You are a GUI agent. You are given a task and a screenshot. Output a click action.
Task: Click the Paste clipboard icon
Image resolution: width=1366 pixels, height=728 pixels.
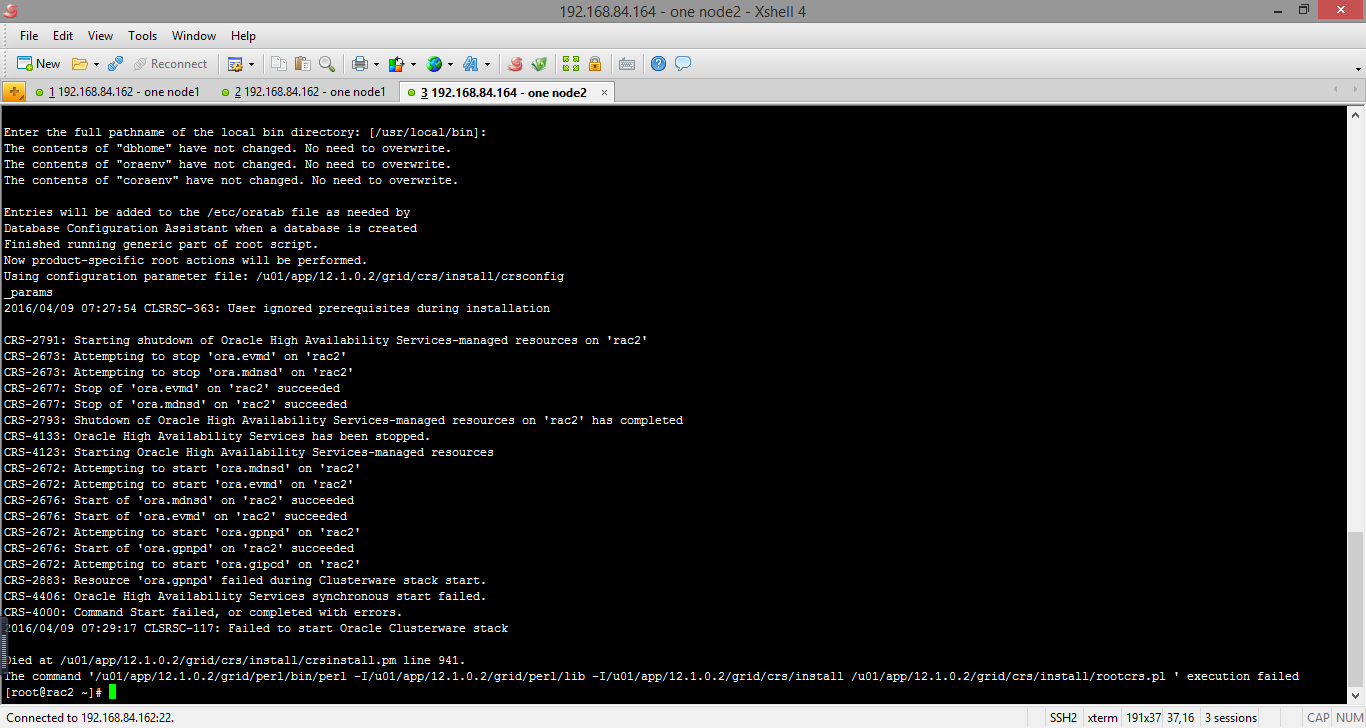tap(303, 64)
